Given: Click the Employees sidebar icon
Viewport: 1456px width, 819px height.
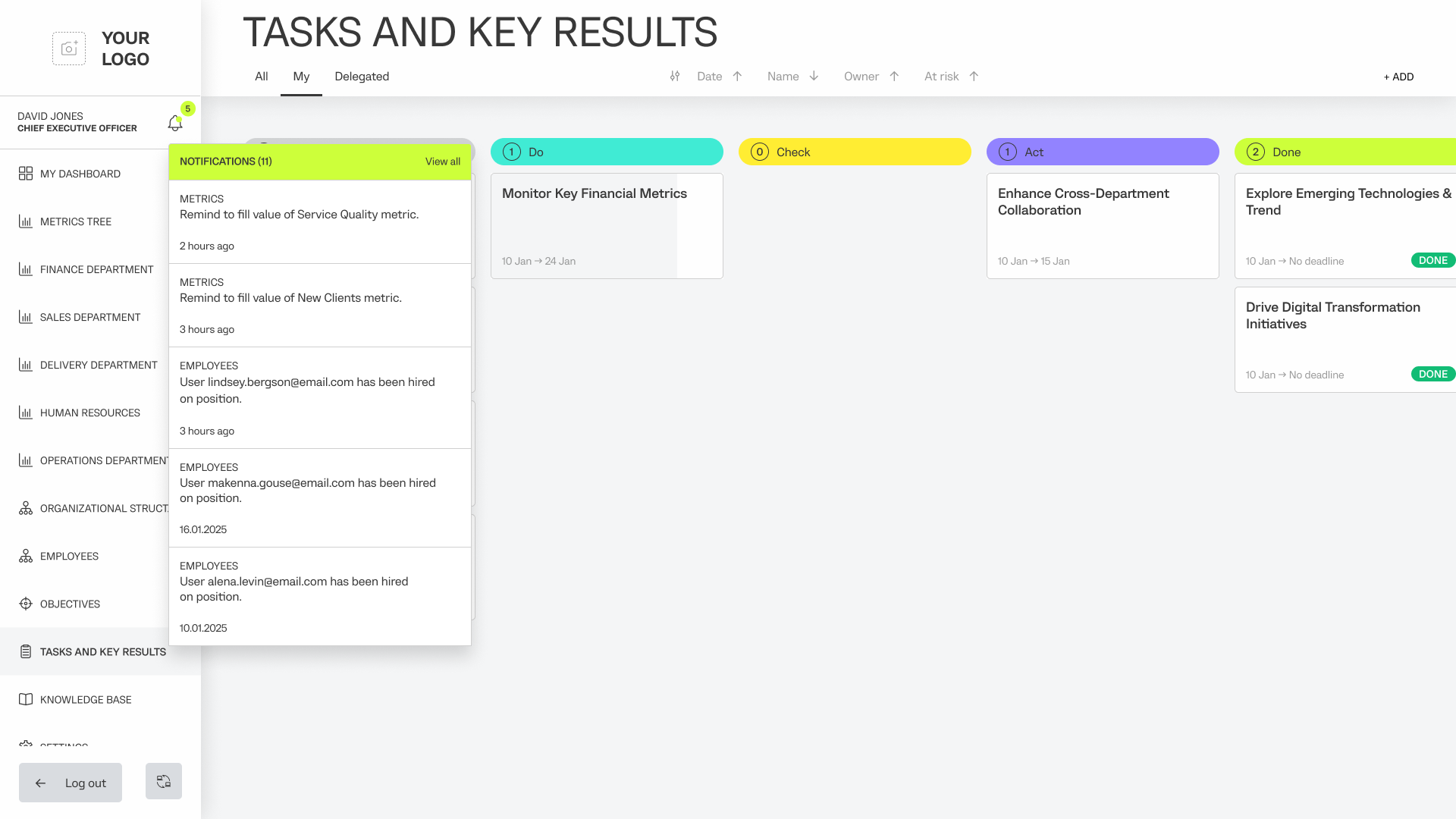Looking at the screenshot, I should tap(26, 556).
